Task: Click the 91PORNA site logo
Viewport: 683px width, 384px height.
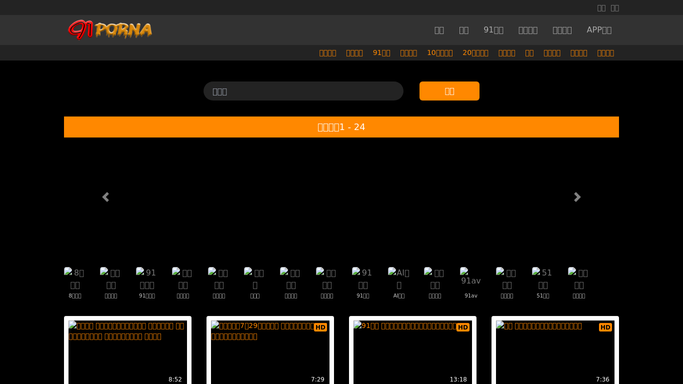Action: (110, 30)
